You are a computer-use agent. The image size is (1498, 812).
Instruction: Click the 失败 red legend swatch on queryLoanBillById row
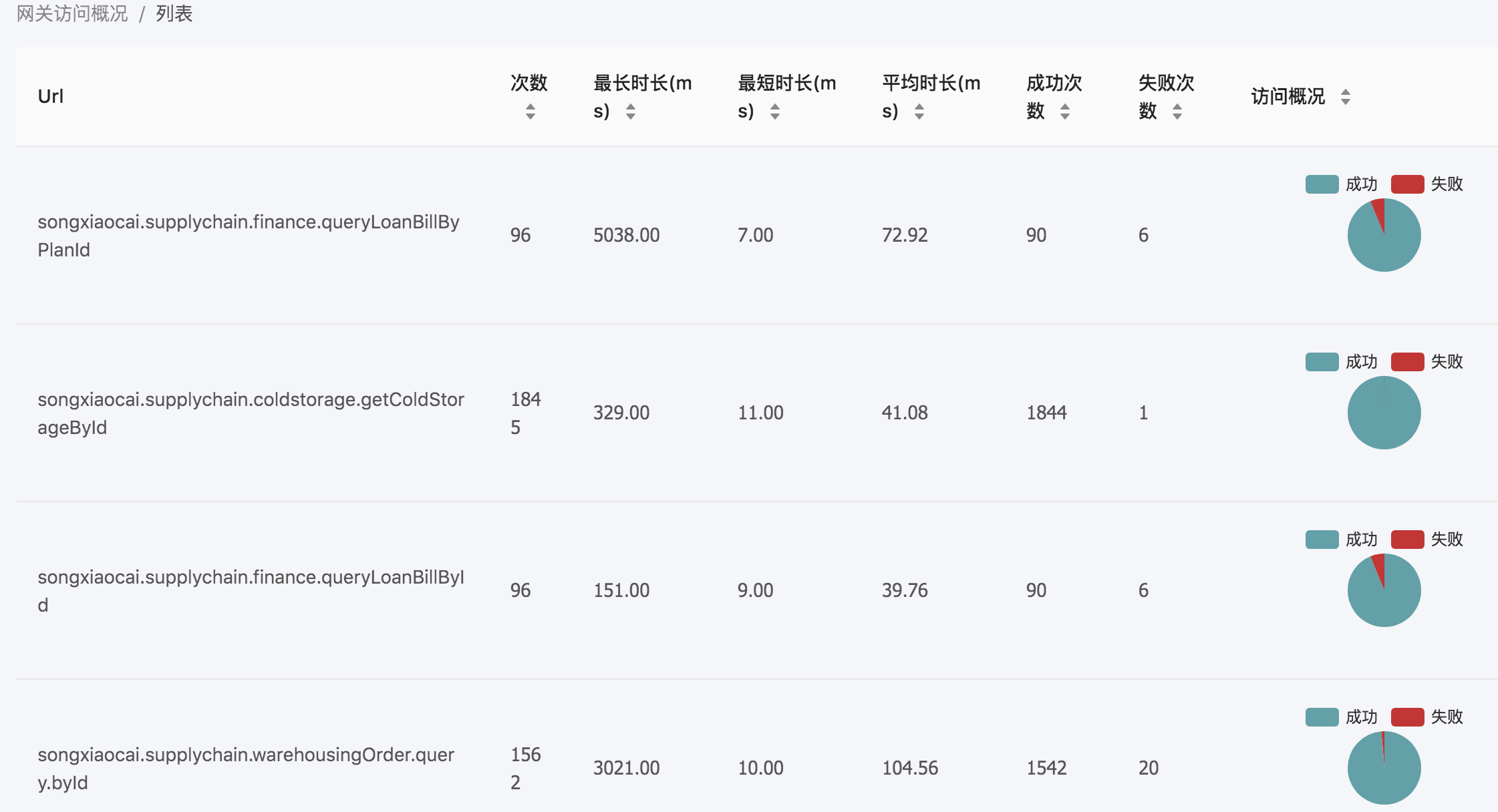tap(1408, 538)
